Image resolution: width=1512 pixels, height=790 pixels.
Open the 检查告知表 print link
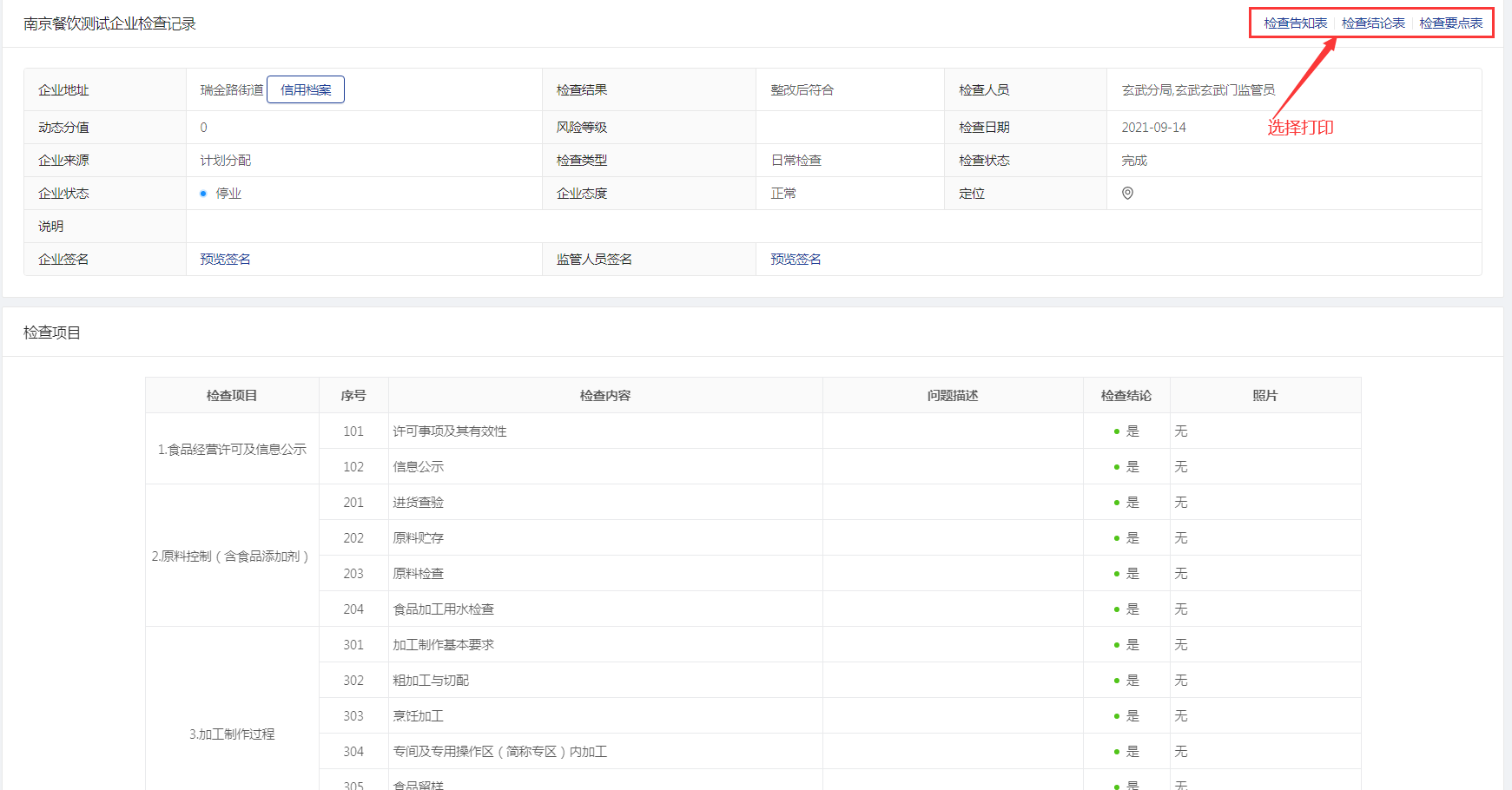(1295, 23)
